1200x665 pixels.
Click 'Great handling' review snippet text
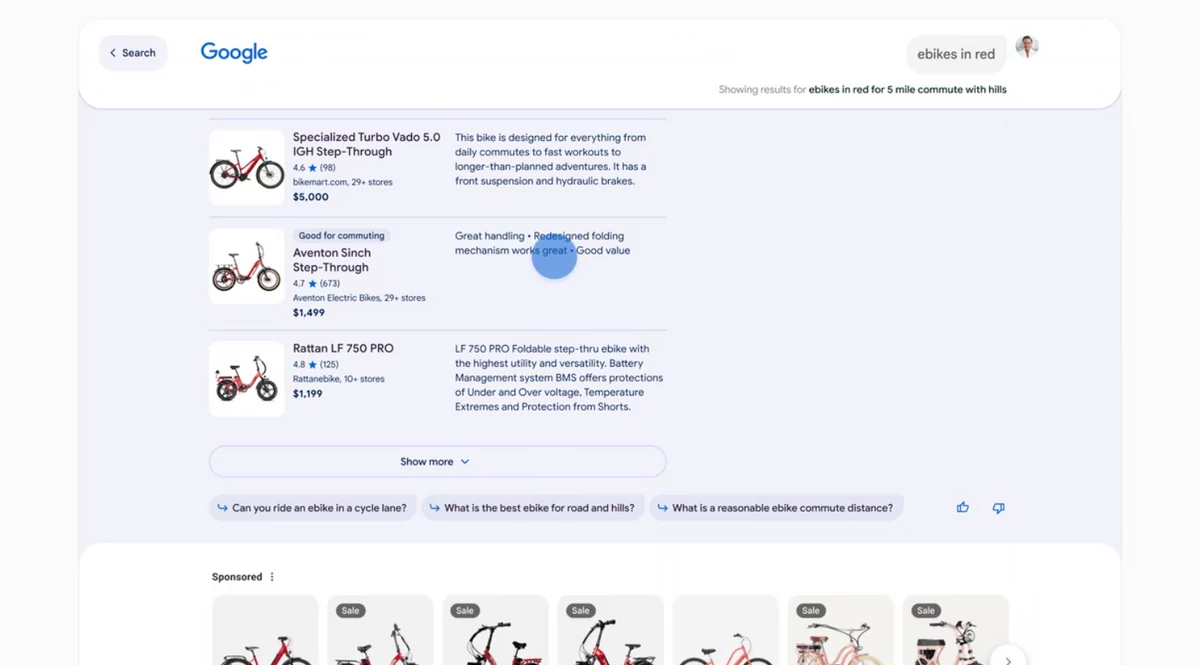click(489, 236)
